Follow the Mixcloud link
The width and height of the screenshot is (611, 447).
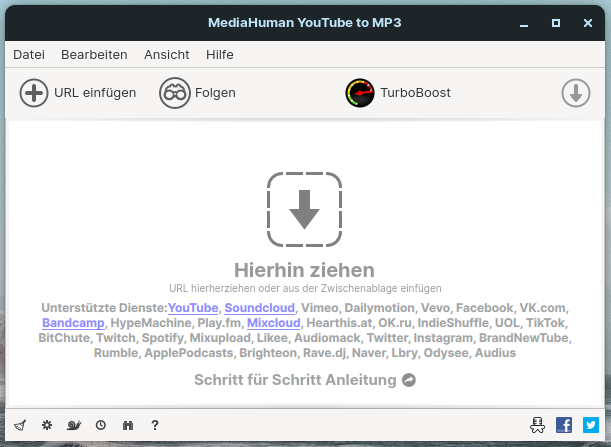pos(274,323)
